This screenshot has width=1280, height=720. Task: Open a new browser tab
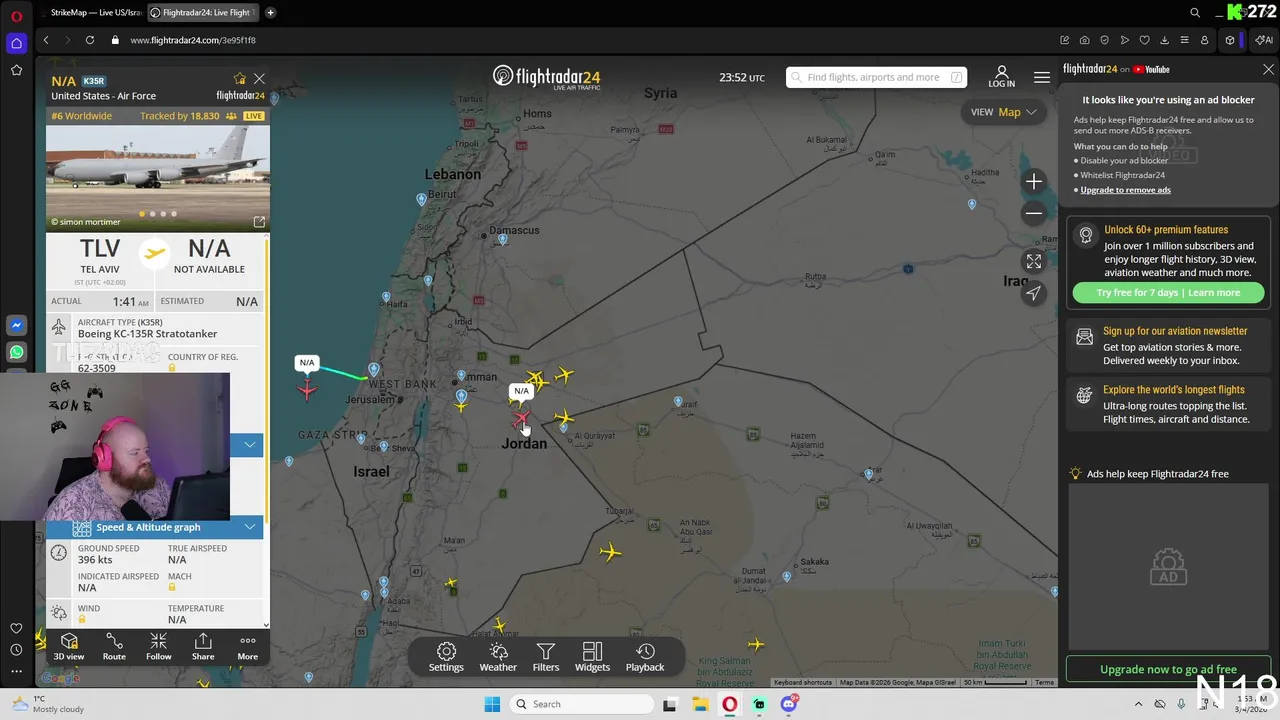[x=270, y=13]
